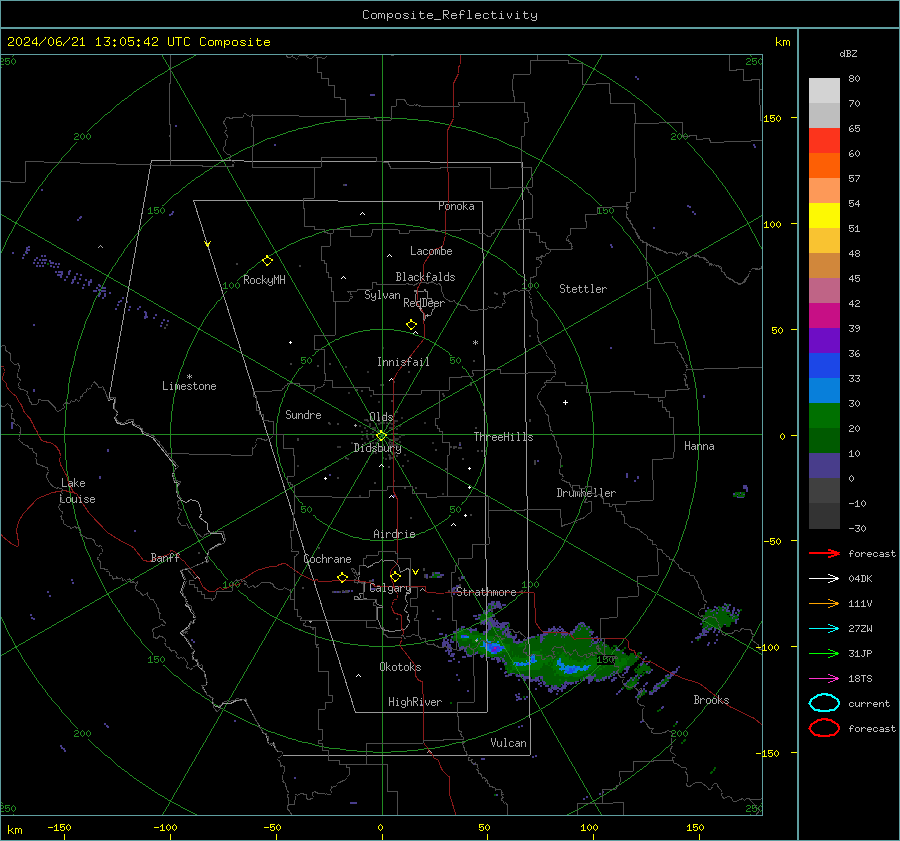Click the cyan current ellipse icon
The height and width of the screenshot is (841, 900).
coord(824,703)
